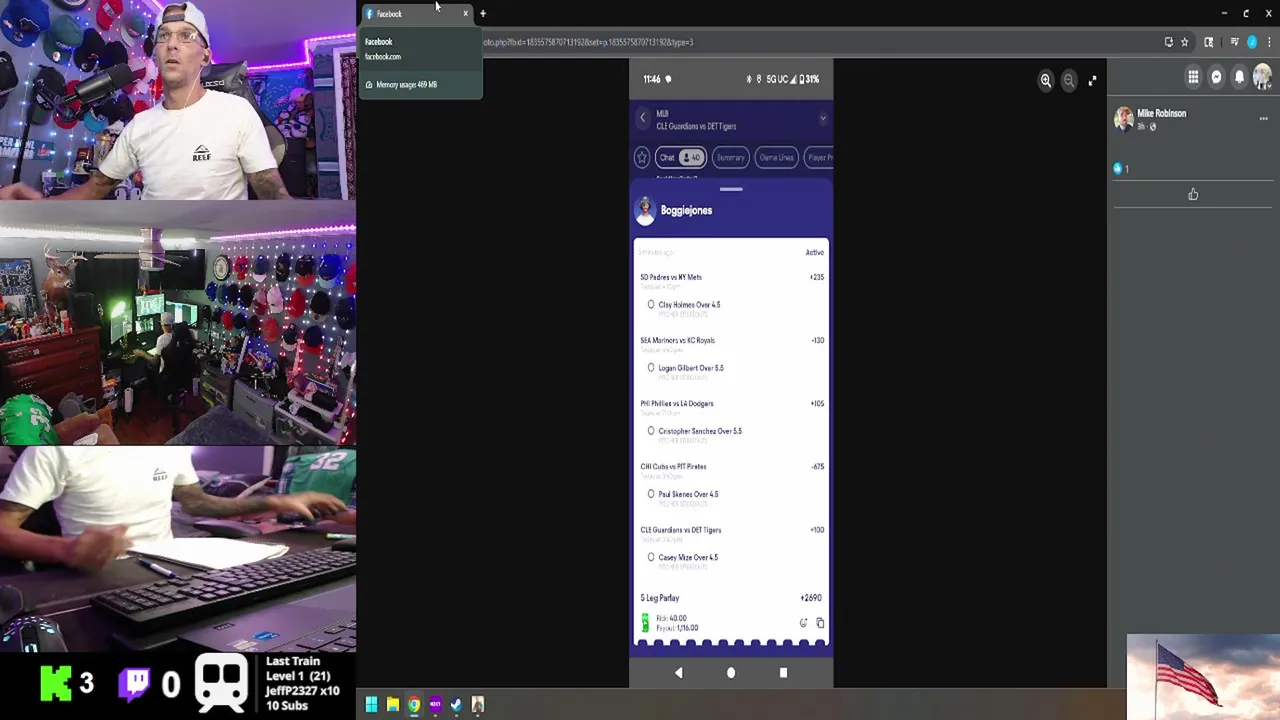The height and width of the screenshot is (720, 1280).
Task: Click the Chrome taskbar icon
Action: click(x=413, y=705)
